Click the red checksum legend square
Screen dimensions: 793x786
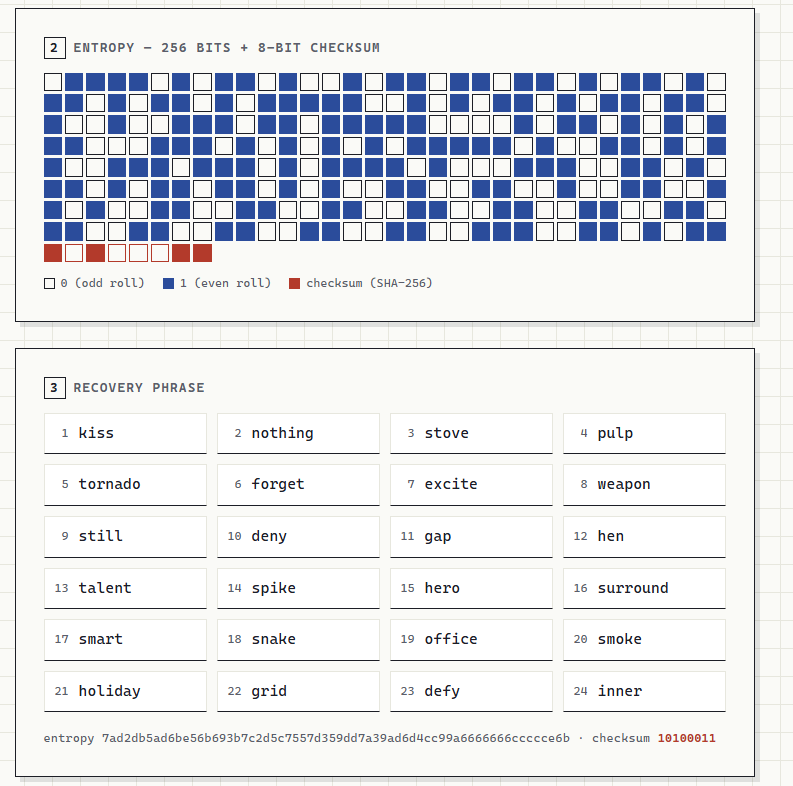click(x=294, y=283)
